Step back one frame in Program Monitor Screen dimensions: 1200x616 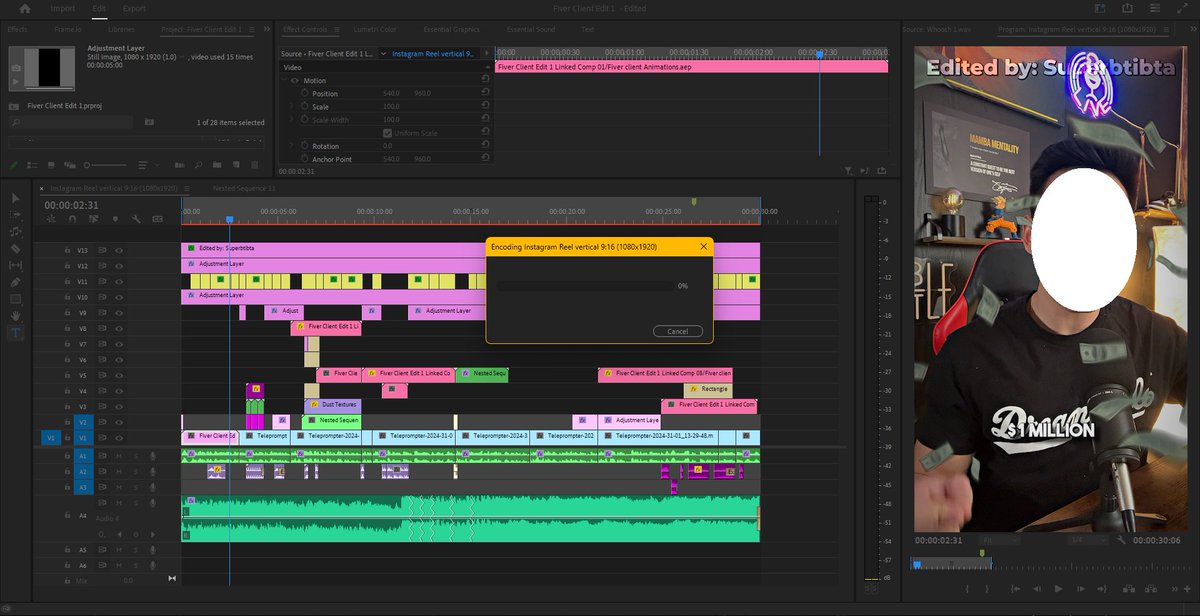coord(1037,589)
